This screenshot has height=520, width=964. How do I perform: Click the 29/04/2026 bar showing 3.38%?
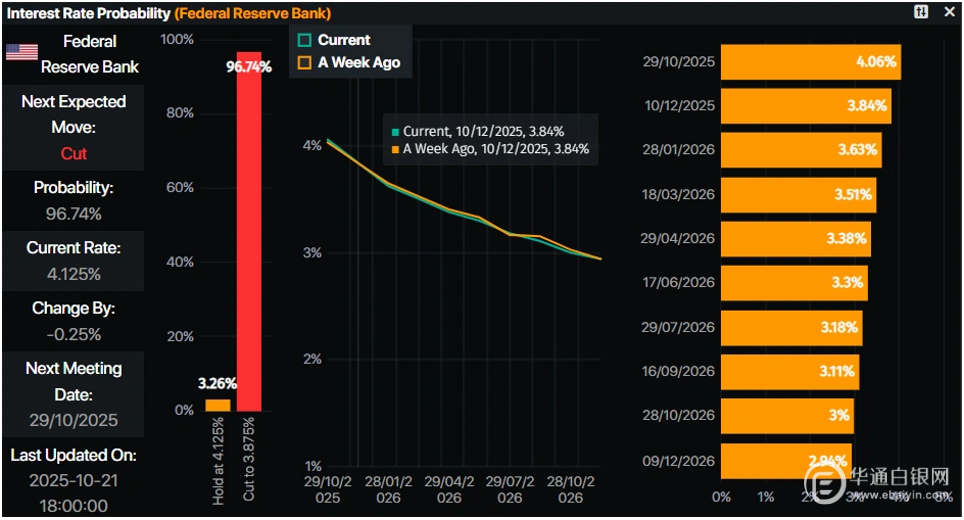coord(795,239)
